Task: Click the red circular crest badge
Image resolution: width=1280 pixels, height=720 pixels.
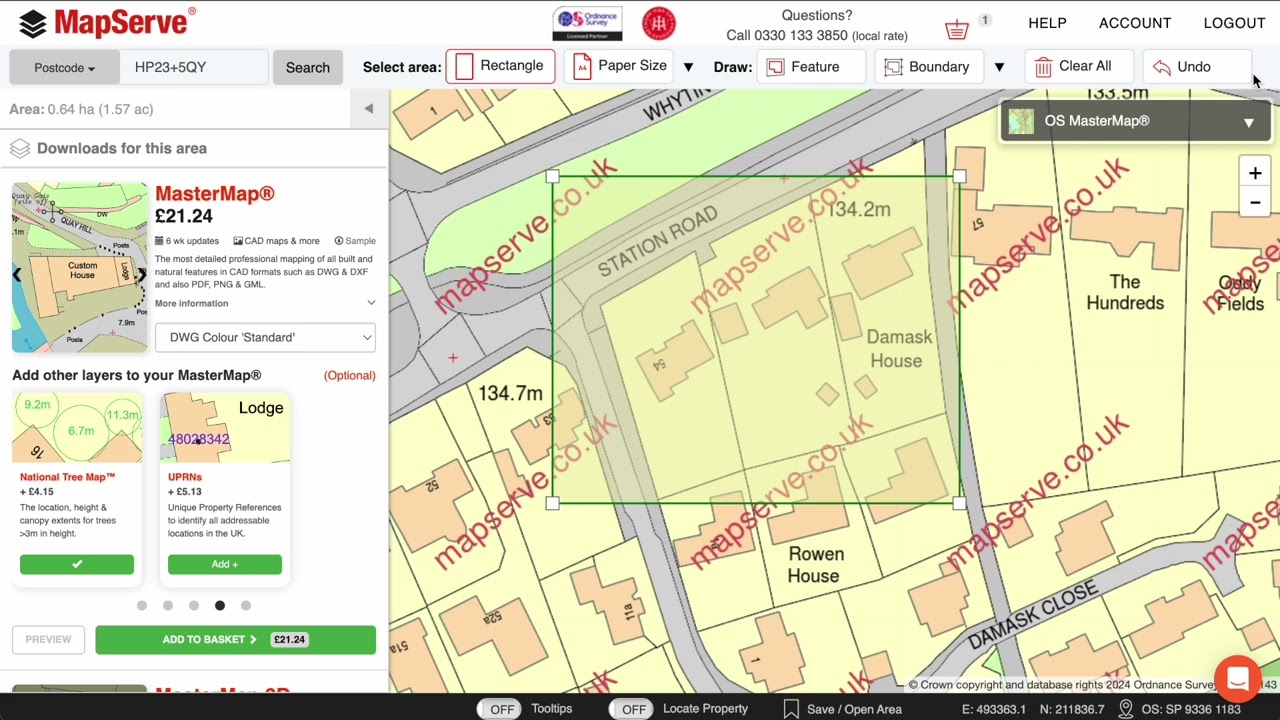Action: click(658, 23)
